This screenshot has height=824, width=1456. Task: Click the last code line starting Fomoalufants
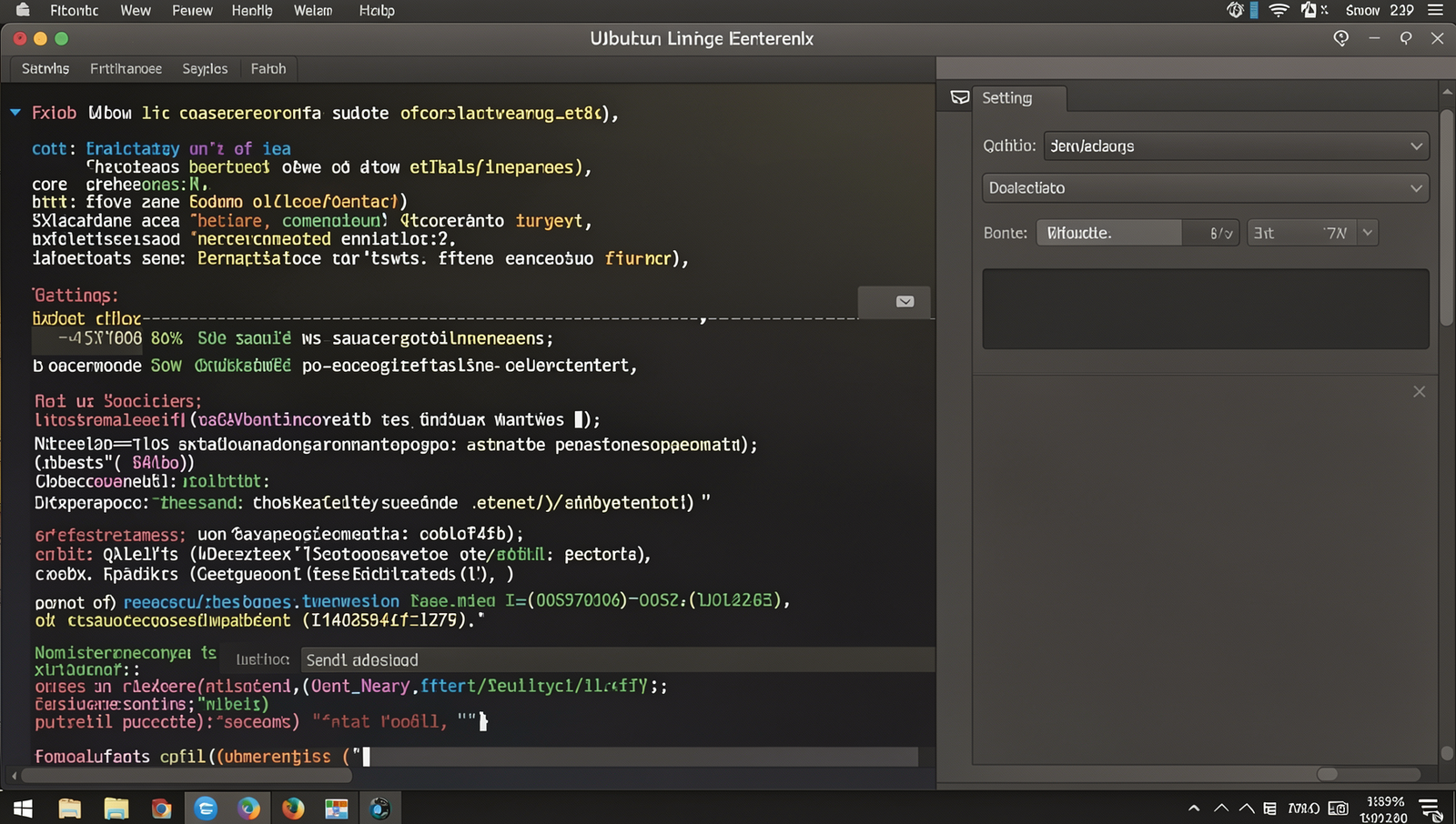[202, 757]
